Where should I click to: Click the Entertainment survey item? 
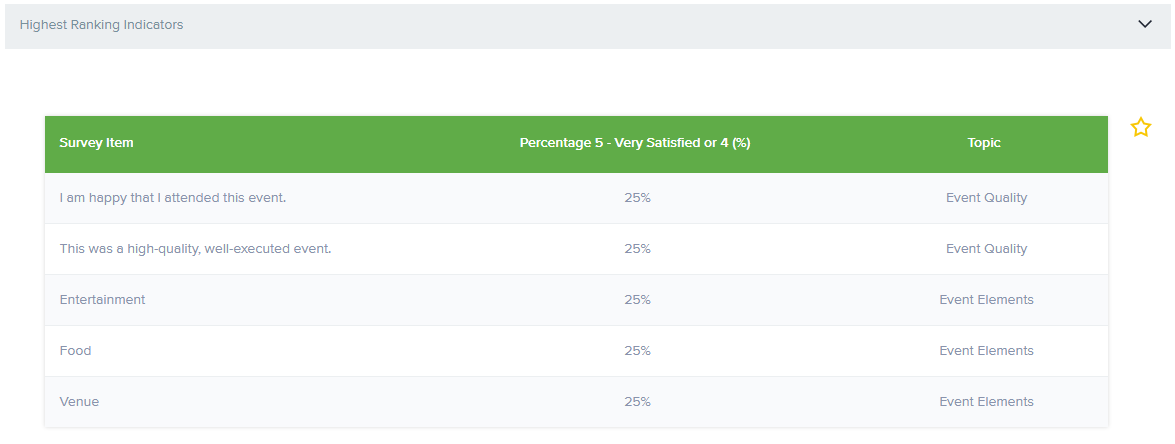102,300
